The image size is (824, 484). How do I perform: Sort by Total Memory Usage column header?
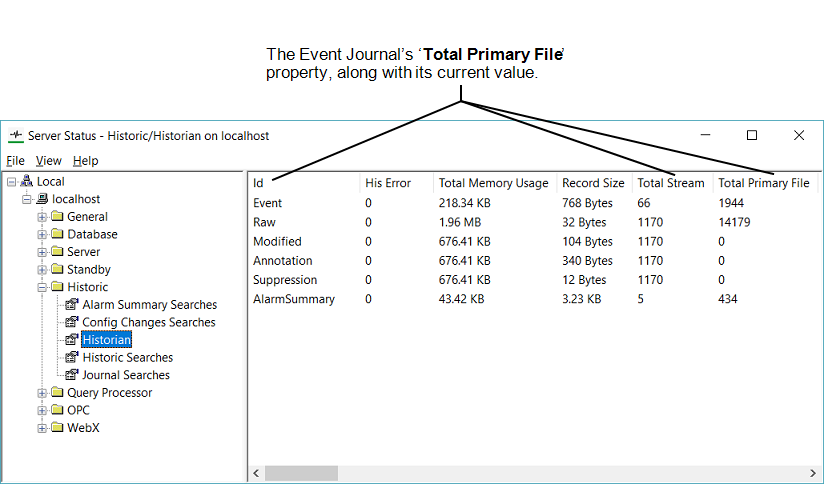493,183
